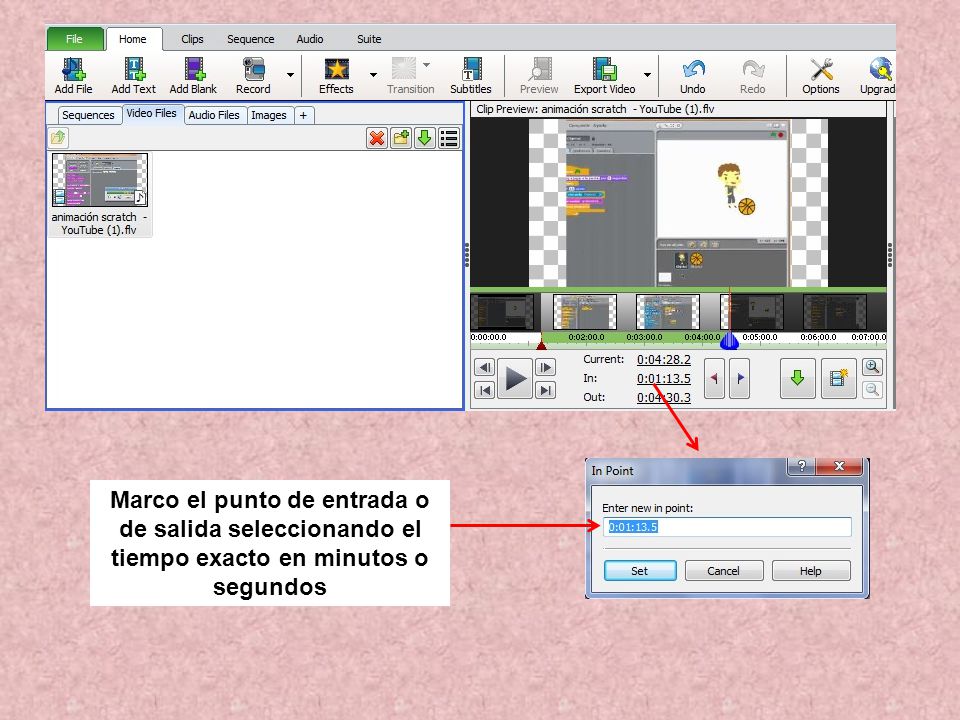Select the Video Files bin tab
Image resolution: width=960 pixels, height=720 pixels.
click(x=151, y=113)
